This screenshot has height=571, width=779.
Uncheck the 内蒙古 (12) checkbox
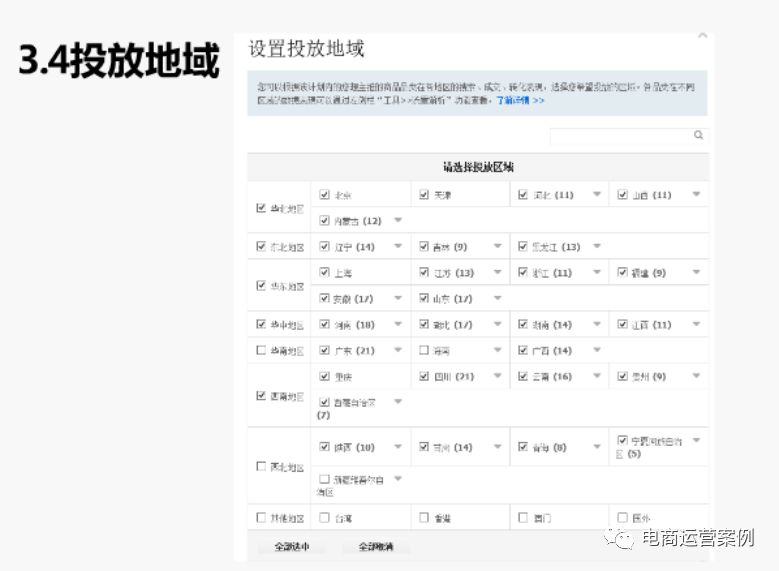point(324,220)
